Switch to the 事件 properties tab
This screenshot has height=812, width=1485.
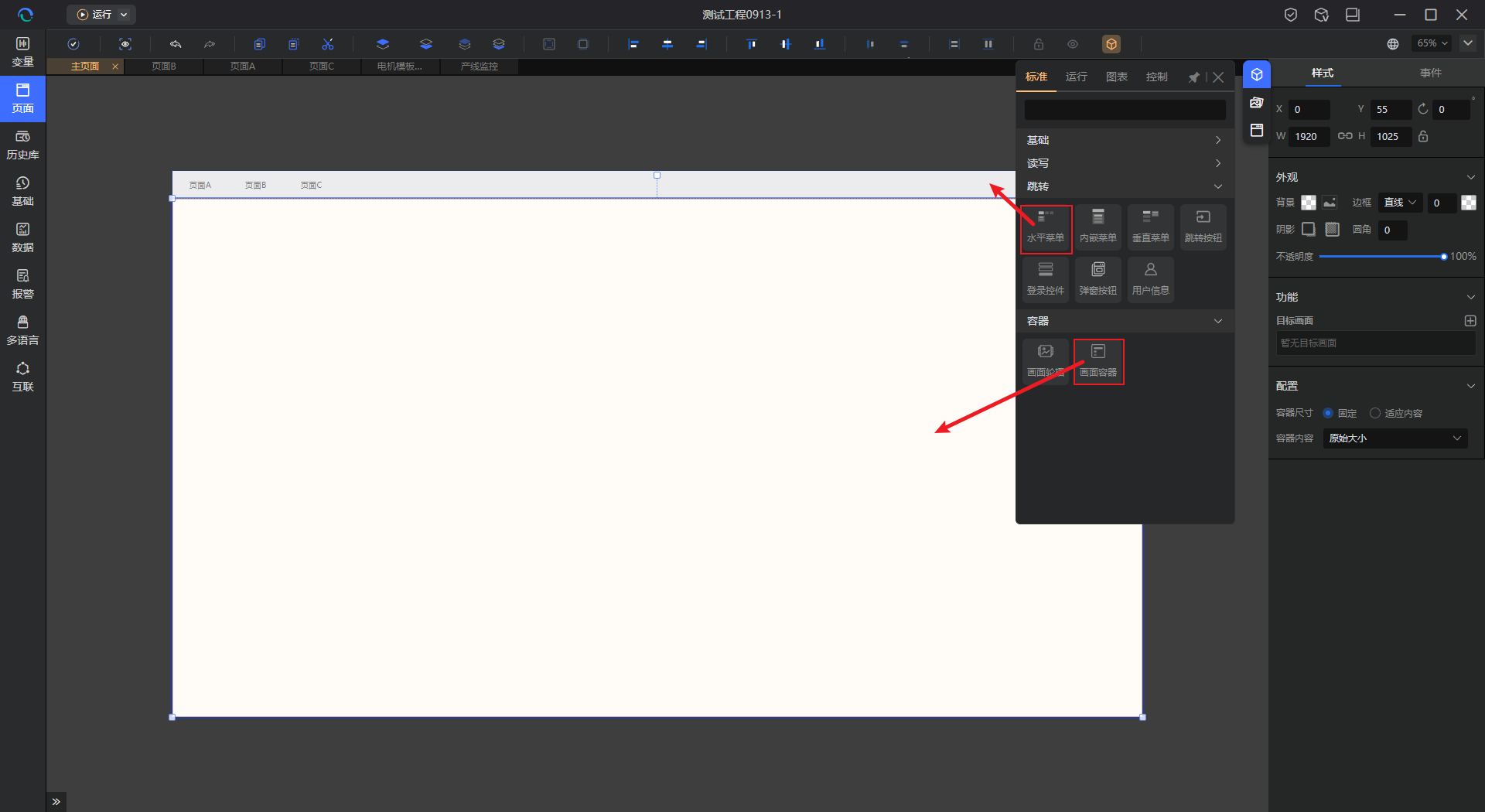(x=1431, y=73)
